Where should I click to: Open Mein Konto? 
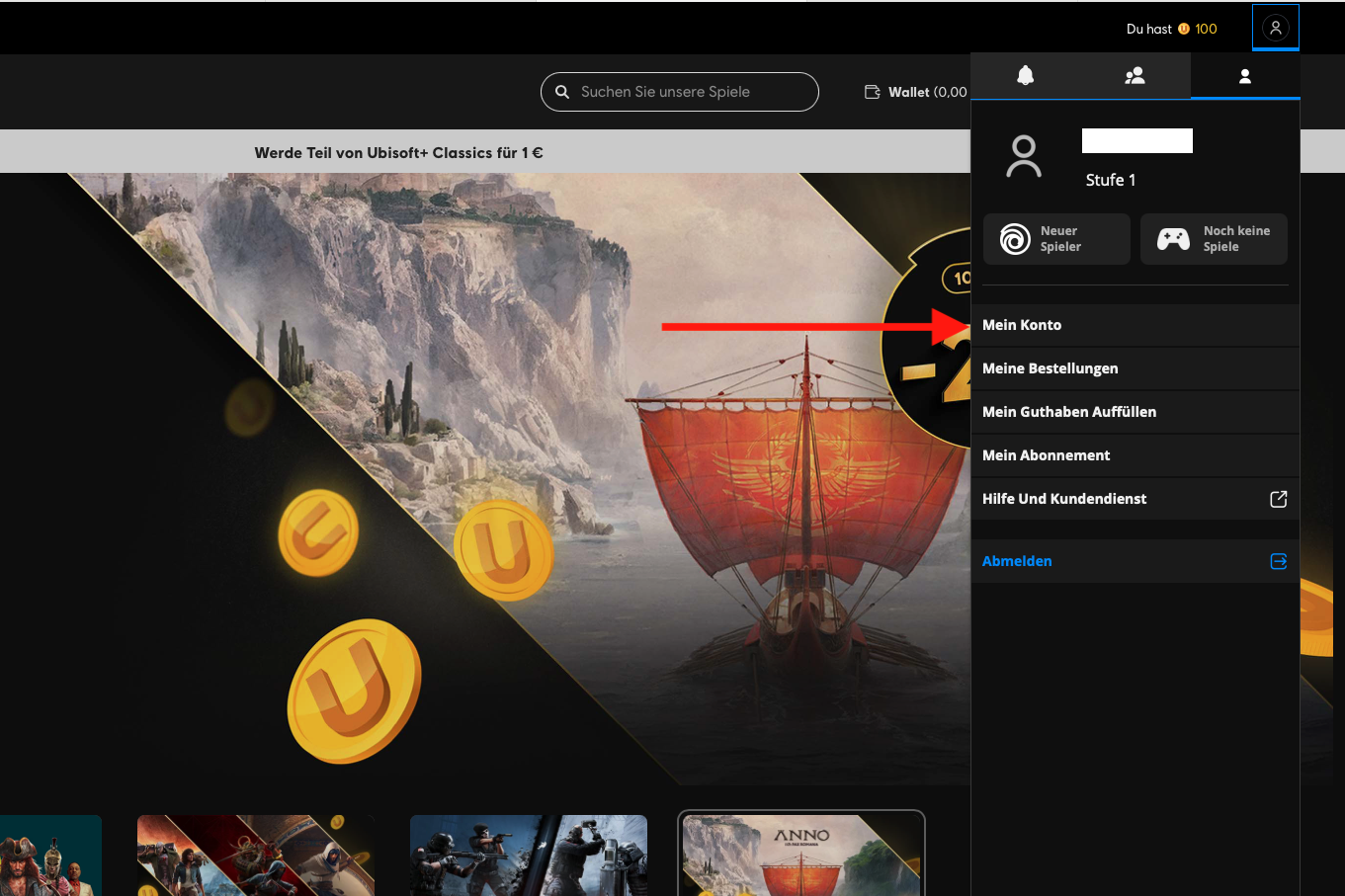tap(1135, 325)
